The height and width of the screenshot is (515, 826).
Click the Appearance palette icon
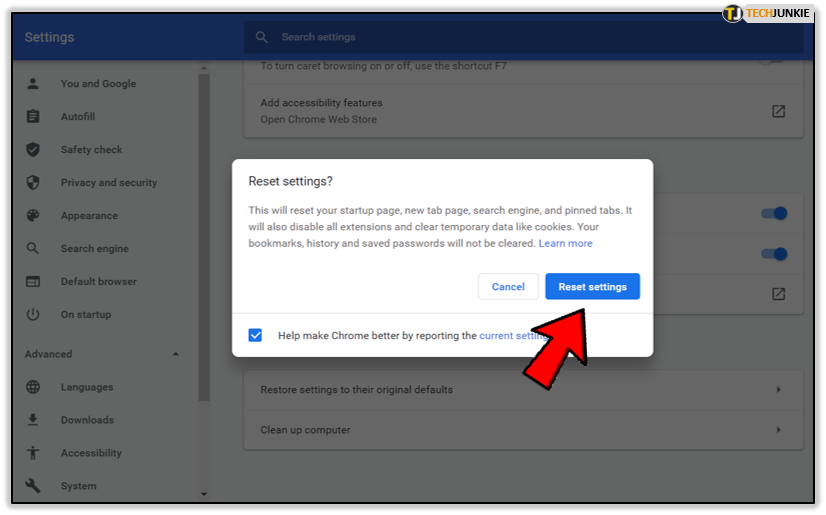(33, 216)
